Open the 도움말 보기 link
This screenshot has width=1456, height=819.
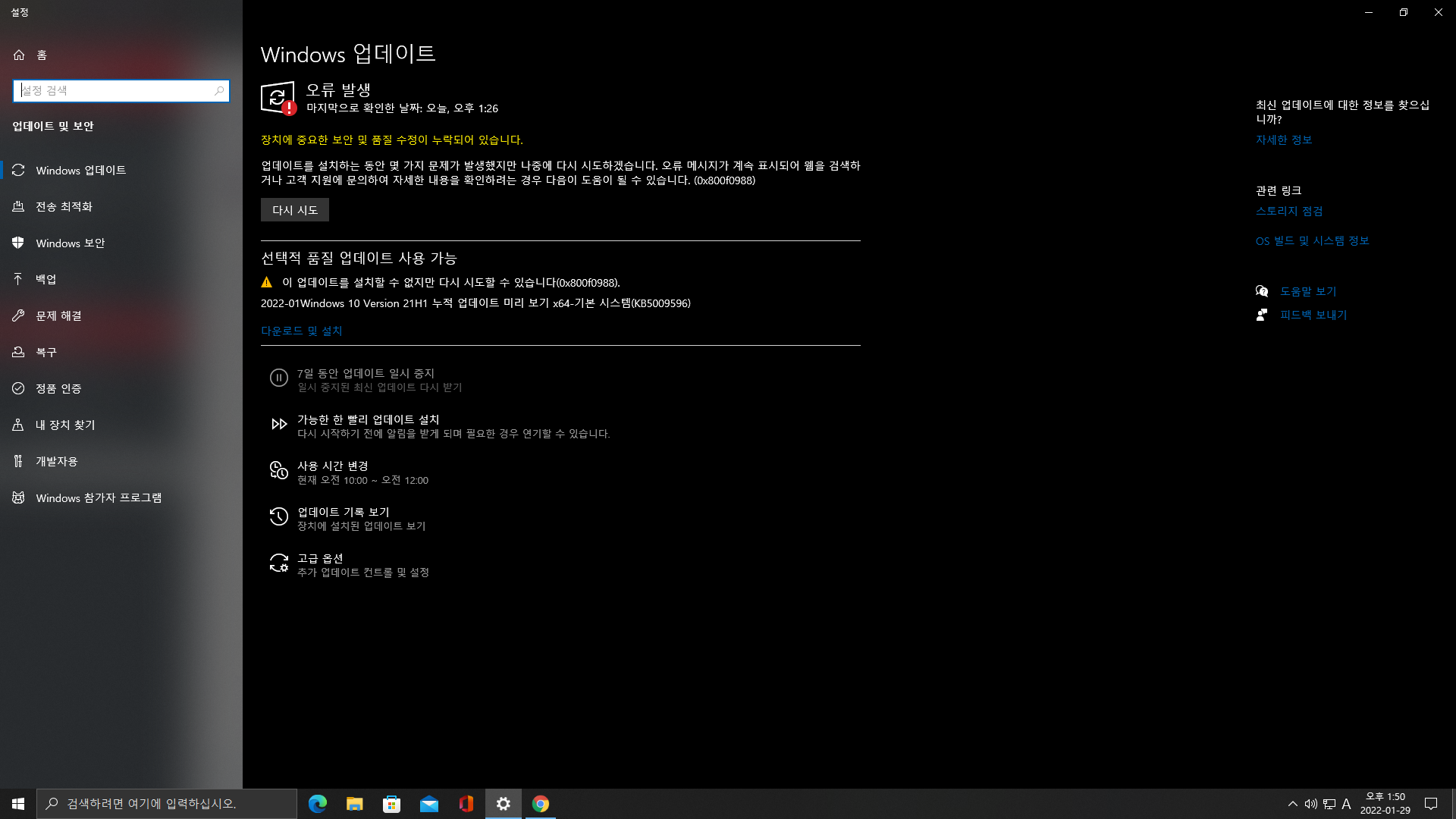pyautogui.click(x=1308, y=291)
